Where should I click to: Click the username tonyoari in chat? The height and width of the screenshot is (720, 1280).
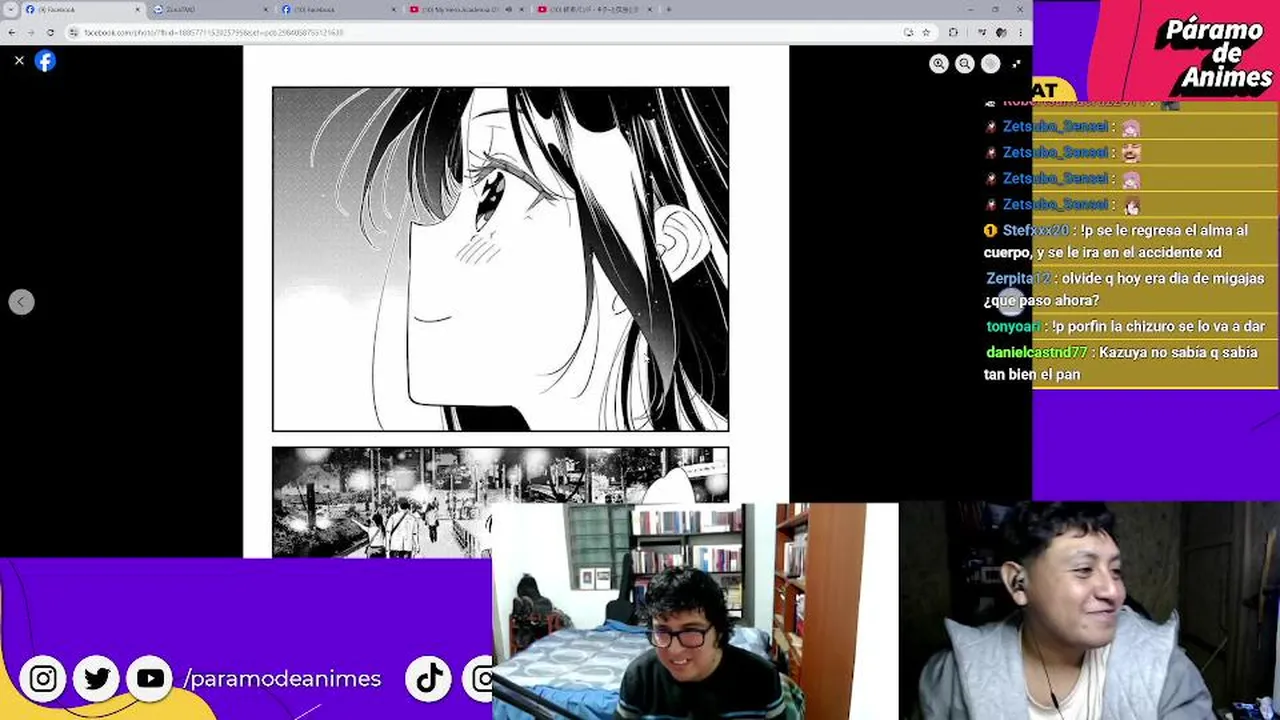[x=1013, y=326]
